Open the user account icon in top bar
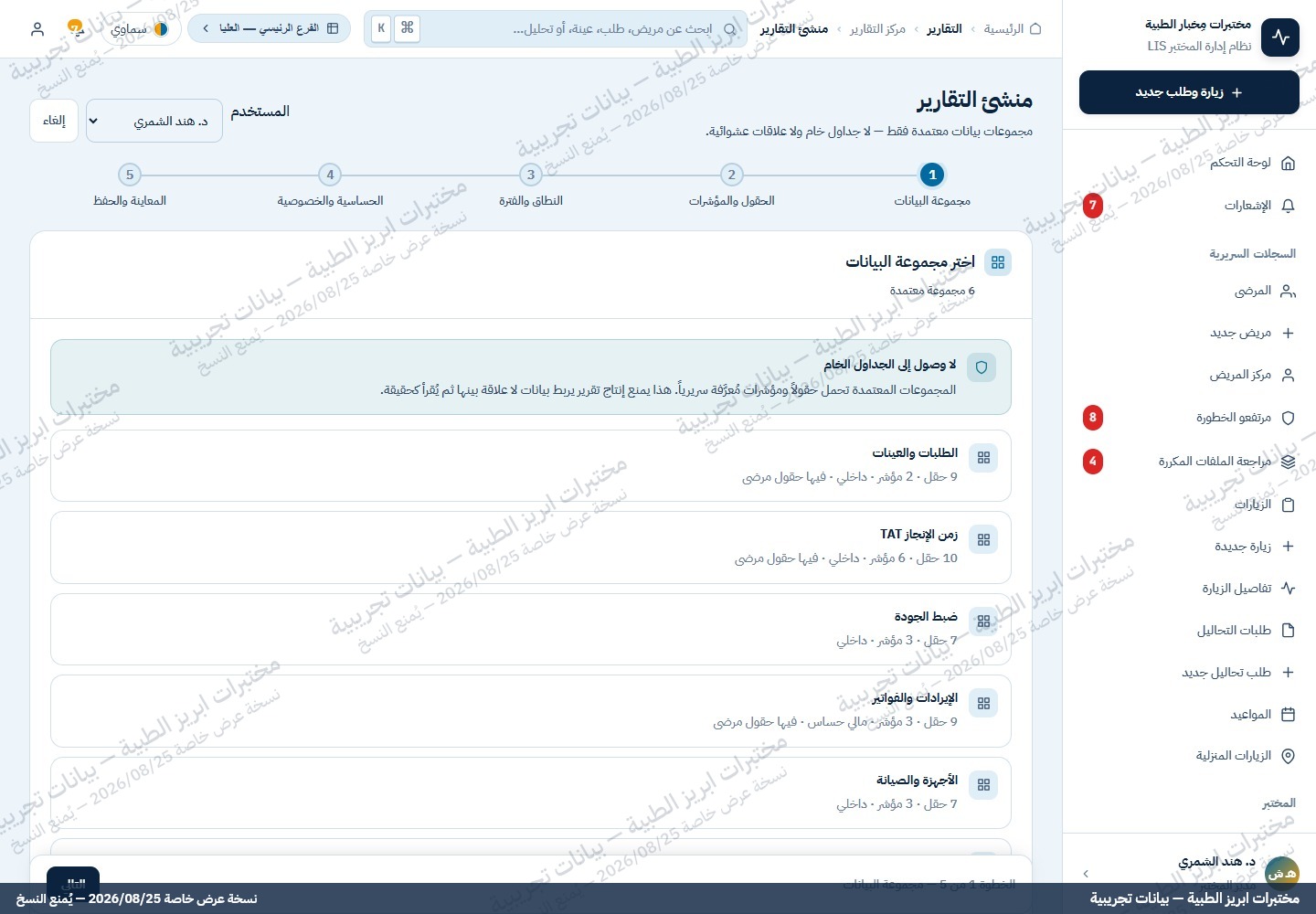The image size is (1316, 914). tap(37, 29)
